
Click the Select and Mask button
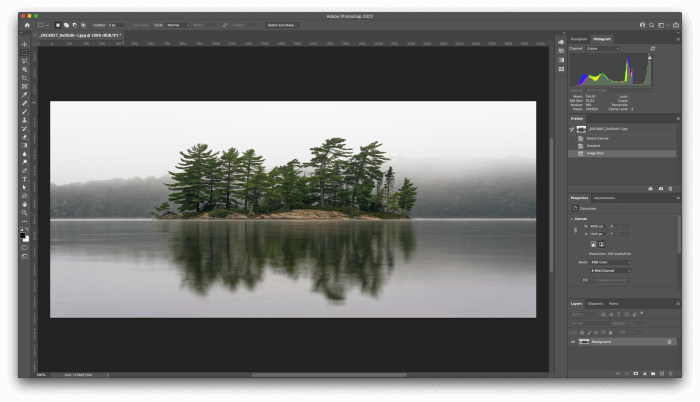281,24
